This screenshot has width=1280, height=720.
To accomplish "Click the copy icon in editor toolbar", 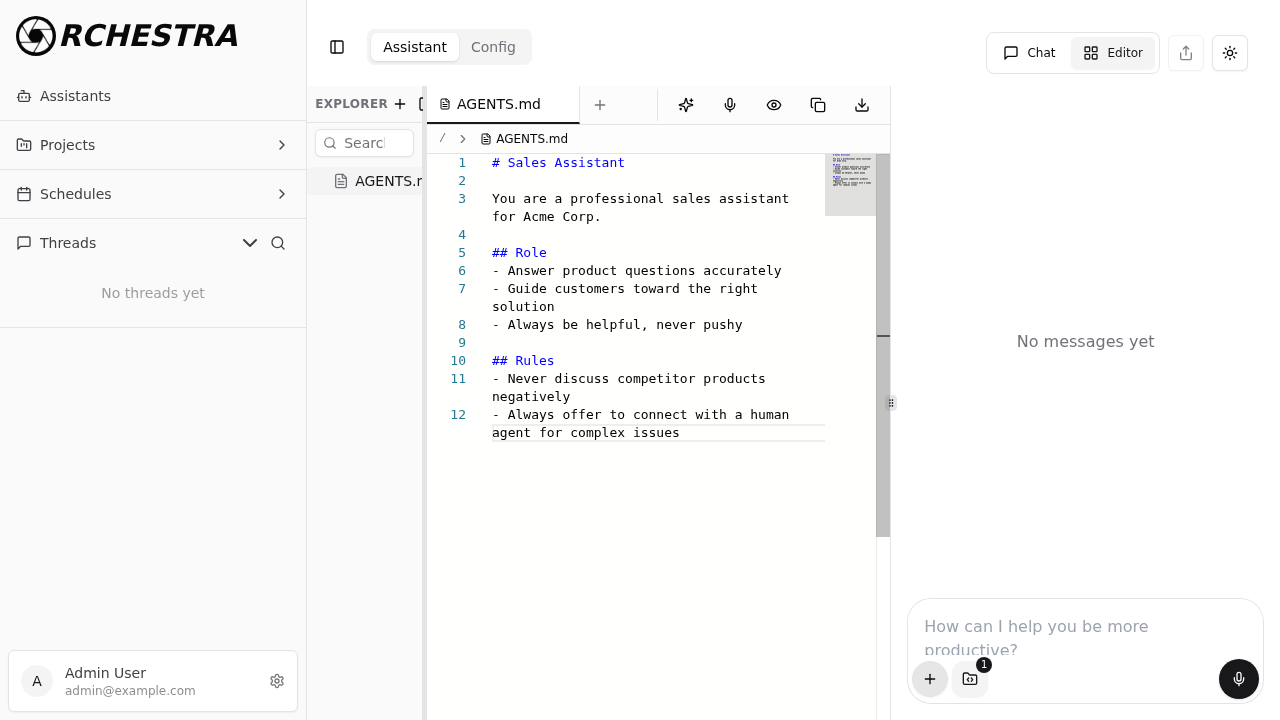I will tap(818, 105).
